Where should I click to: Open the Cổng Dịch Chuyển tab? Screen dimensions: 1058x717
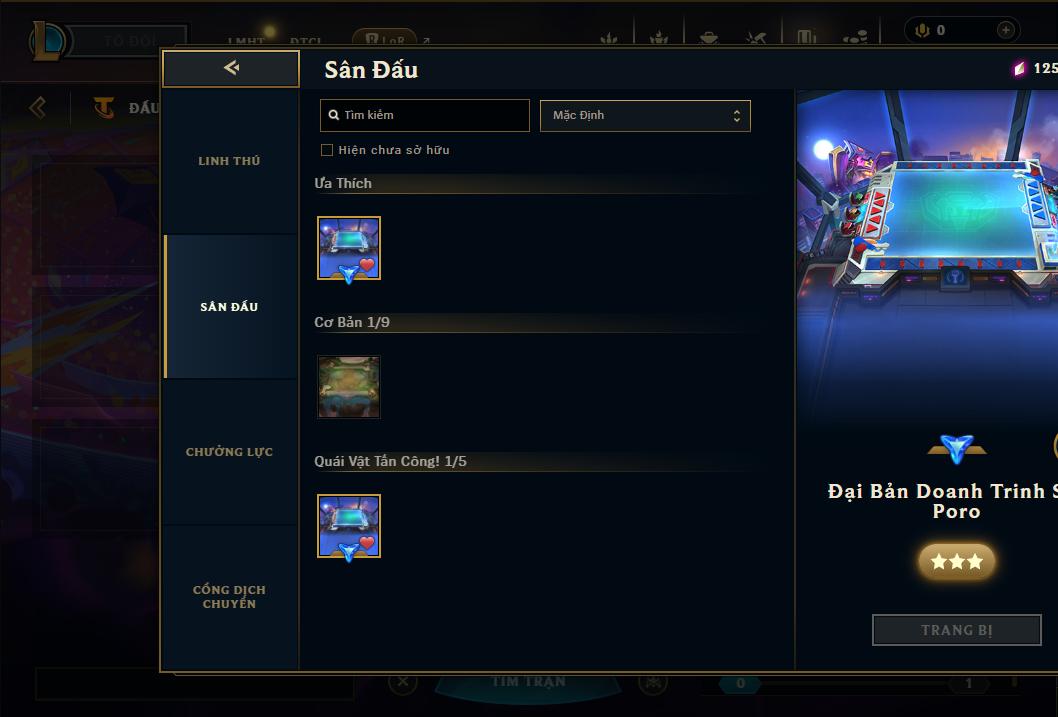tap(230, 597)
